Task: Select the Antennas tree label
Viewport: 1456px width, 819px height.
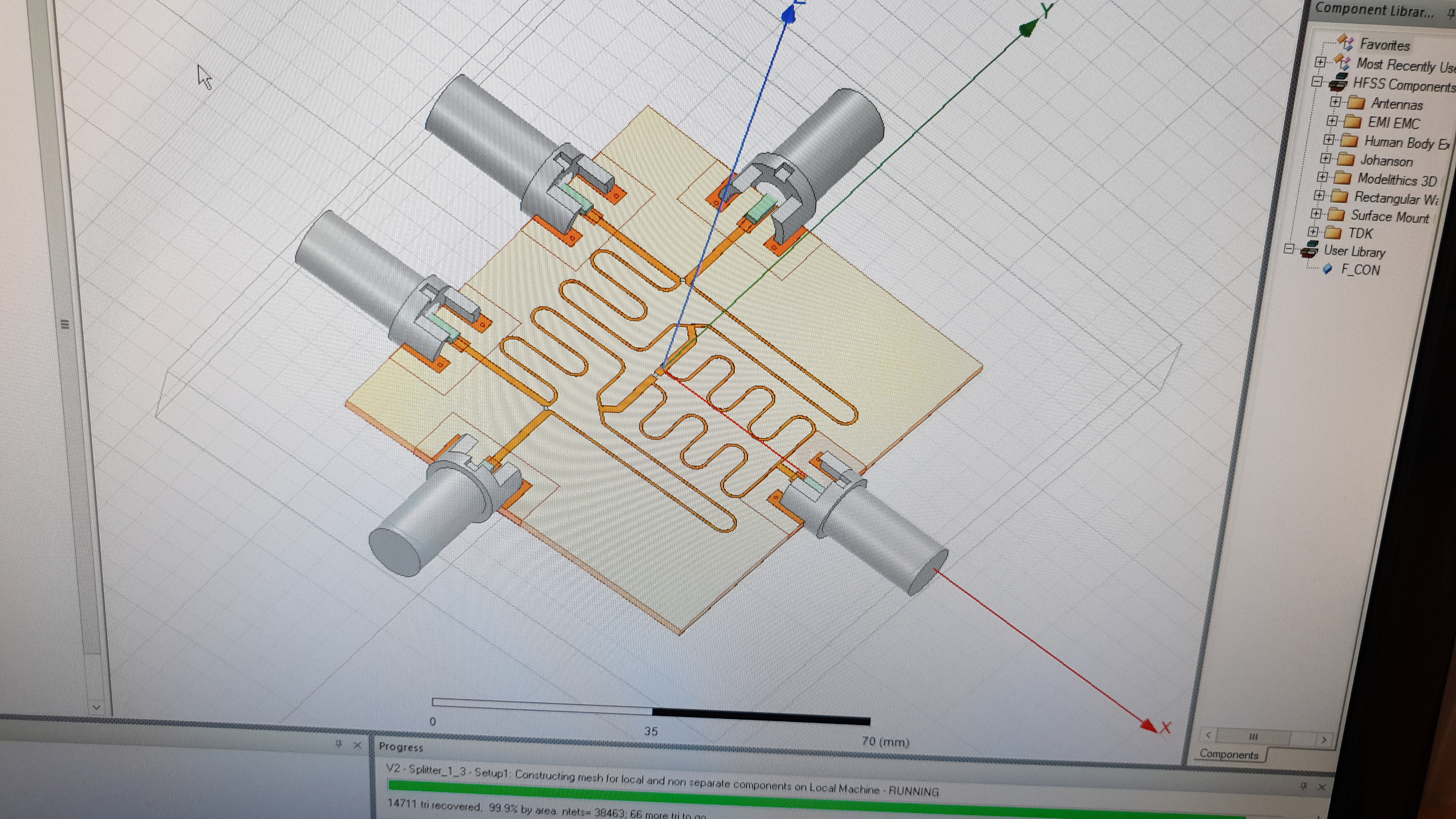Action: click(x=1397, y=104)
